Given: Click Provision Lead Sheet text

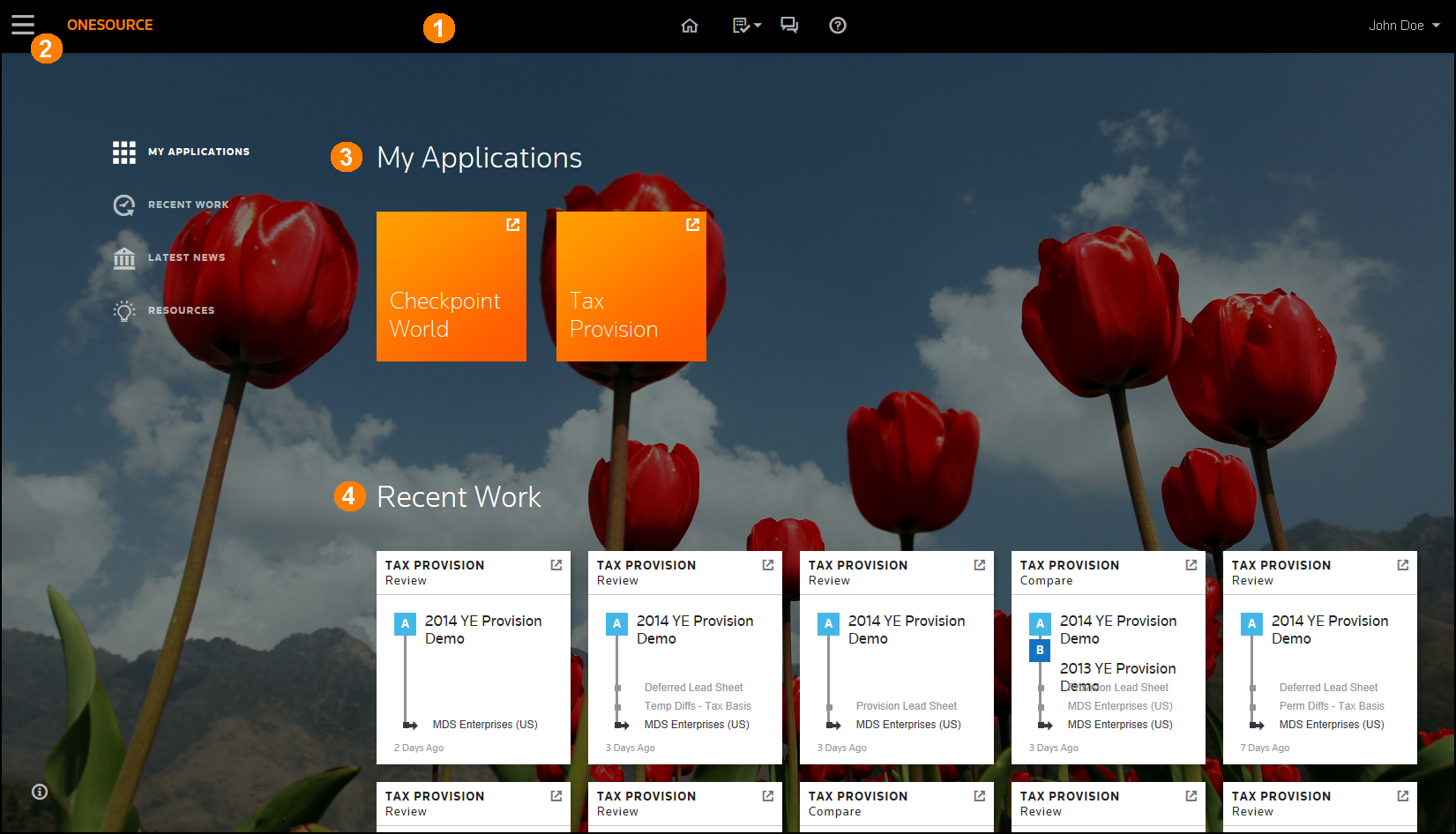Looking at the screenshot, I should tap(906, 706).
